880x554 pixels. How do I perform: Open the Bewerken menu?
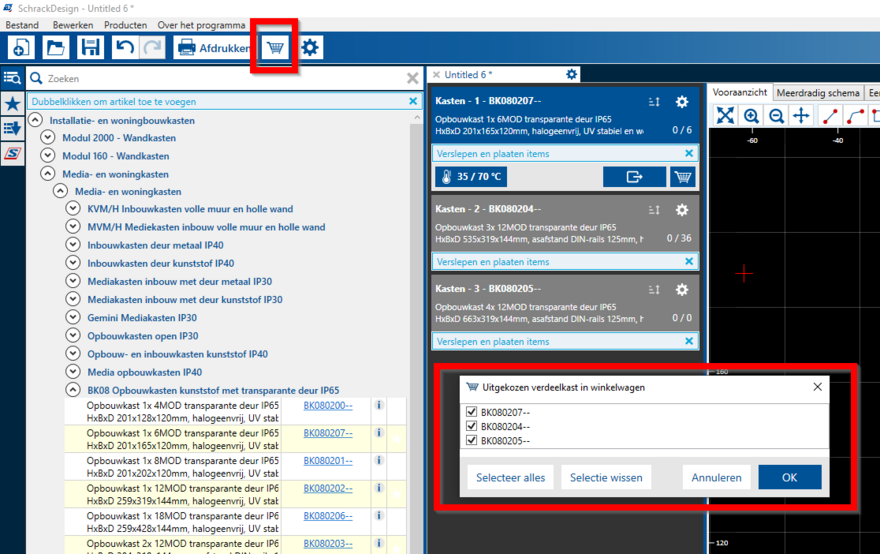pos(73,25)
